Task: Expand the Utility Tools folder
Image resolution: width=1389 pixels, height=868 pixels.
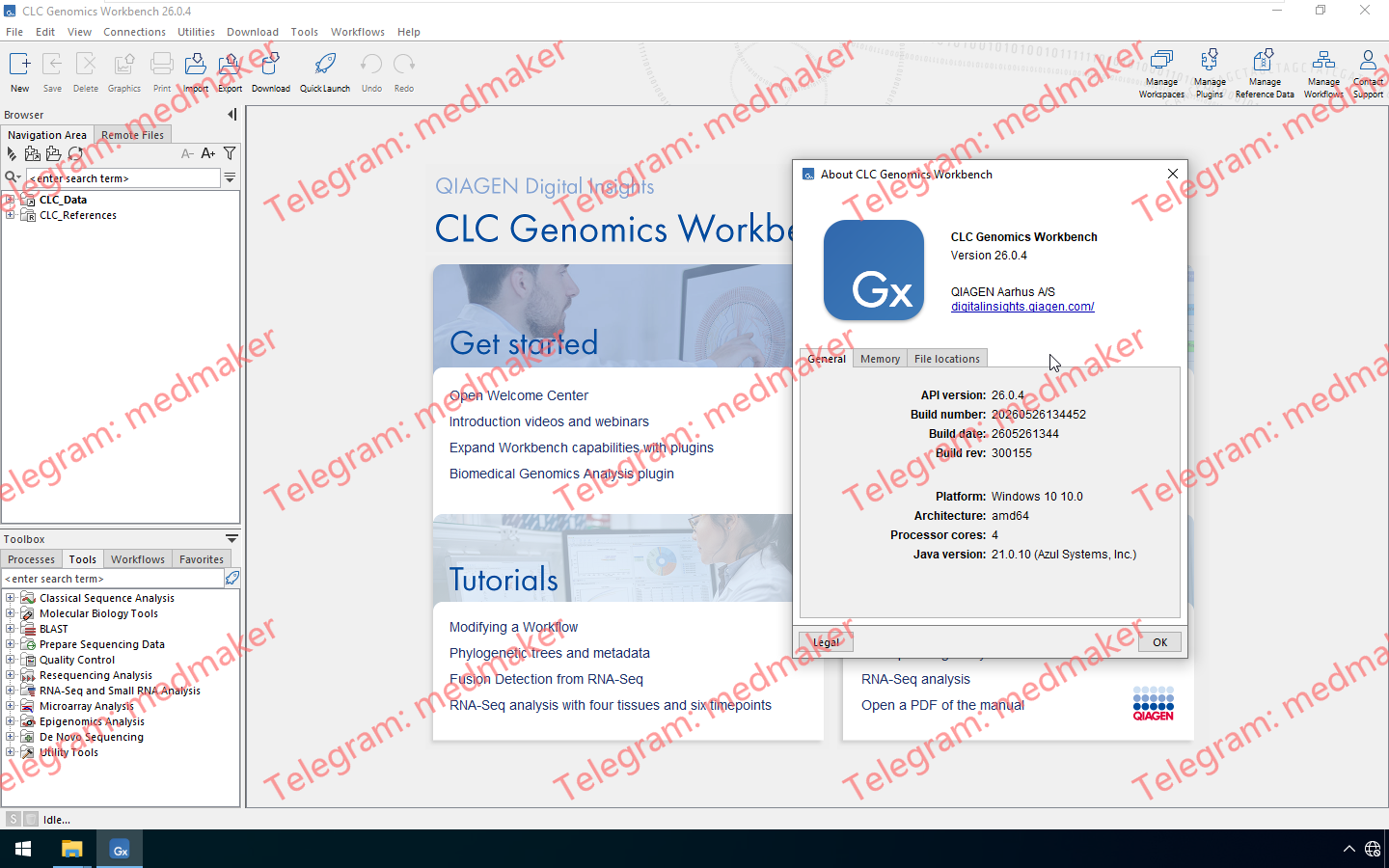Action: pos(10,752)
